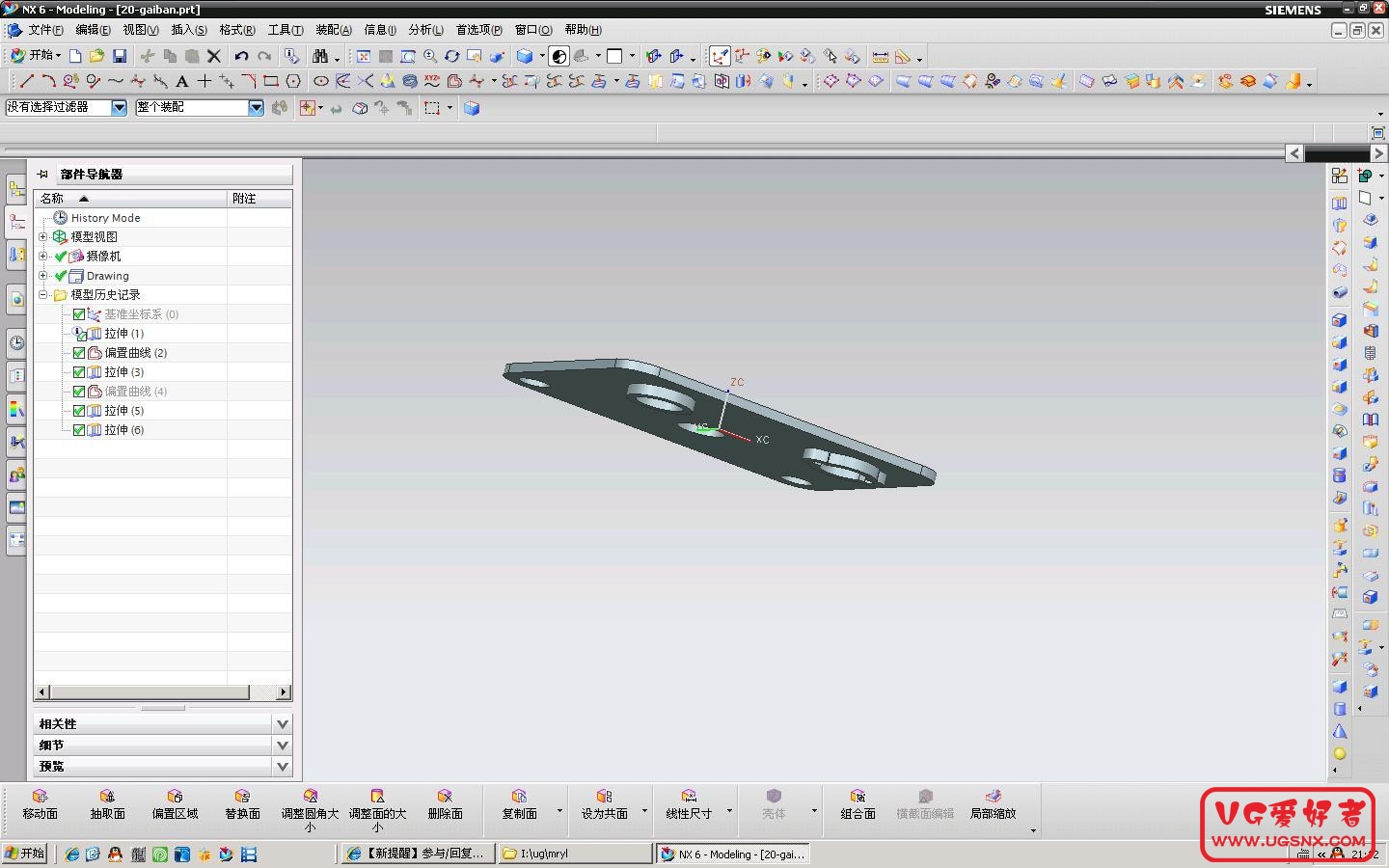This screenshot has width=1389, height=868.
Task: Toggle checkbox for 基准坐标系 (0)
Action: pyautogui.click(x=79, y=314)
